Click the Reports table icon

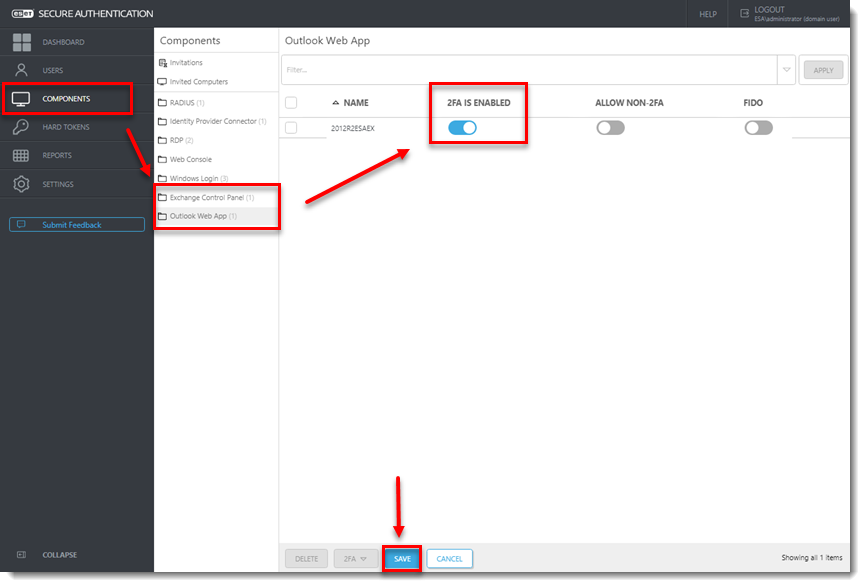pos(21,156)
